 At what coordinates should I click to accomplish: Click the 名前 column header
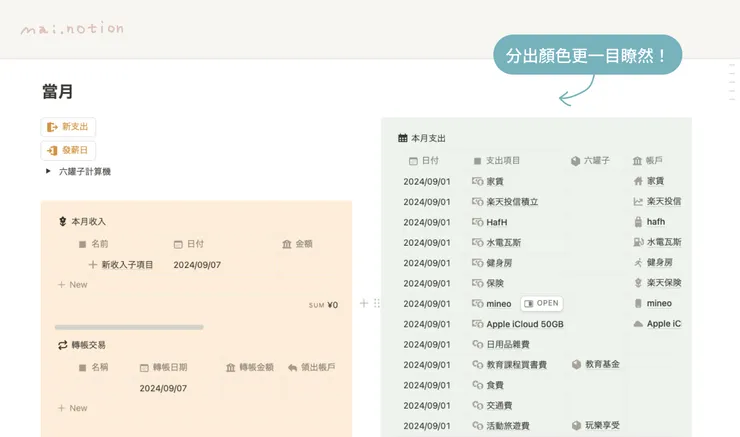[x=93, y=244]
